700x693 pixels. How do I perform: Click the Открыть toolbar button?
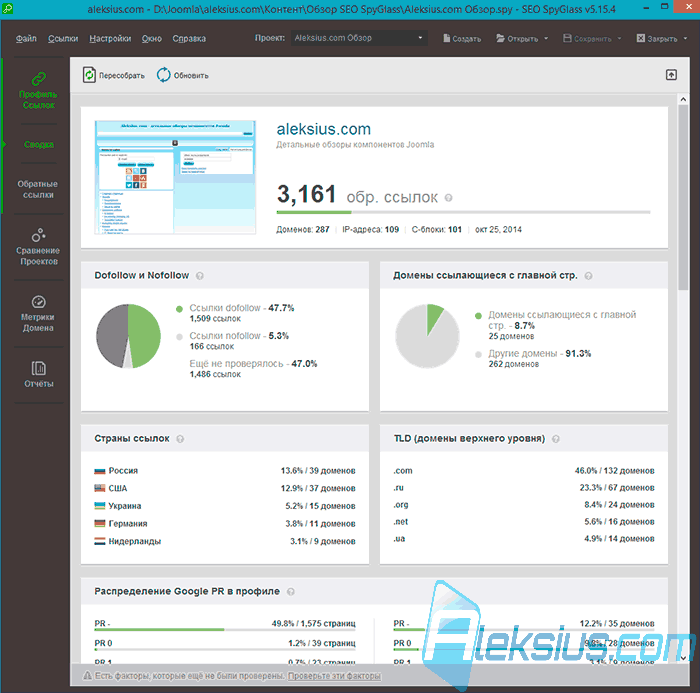[x=517, y=38]
